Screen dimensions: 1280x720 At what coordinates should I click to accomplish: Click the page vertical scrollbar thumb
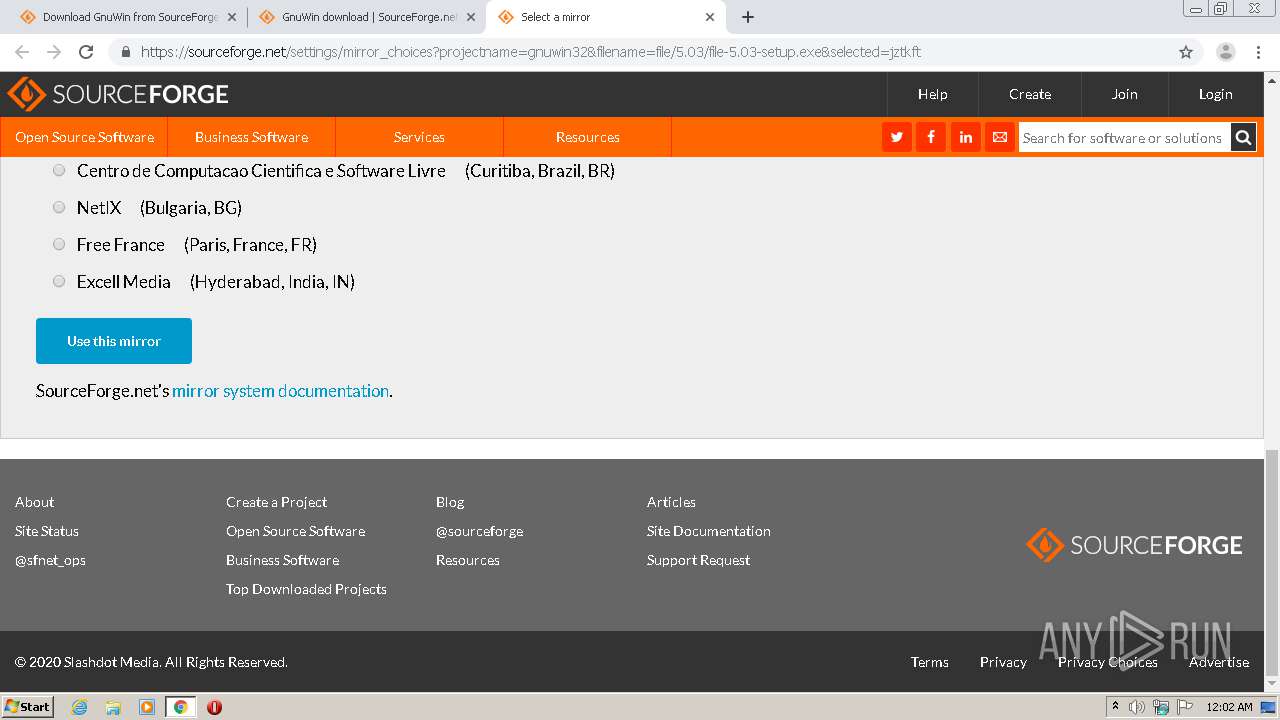tap(1272, 562)
